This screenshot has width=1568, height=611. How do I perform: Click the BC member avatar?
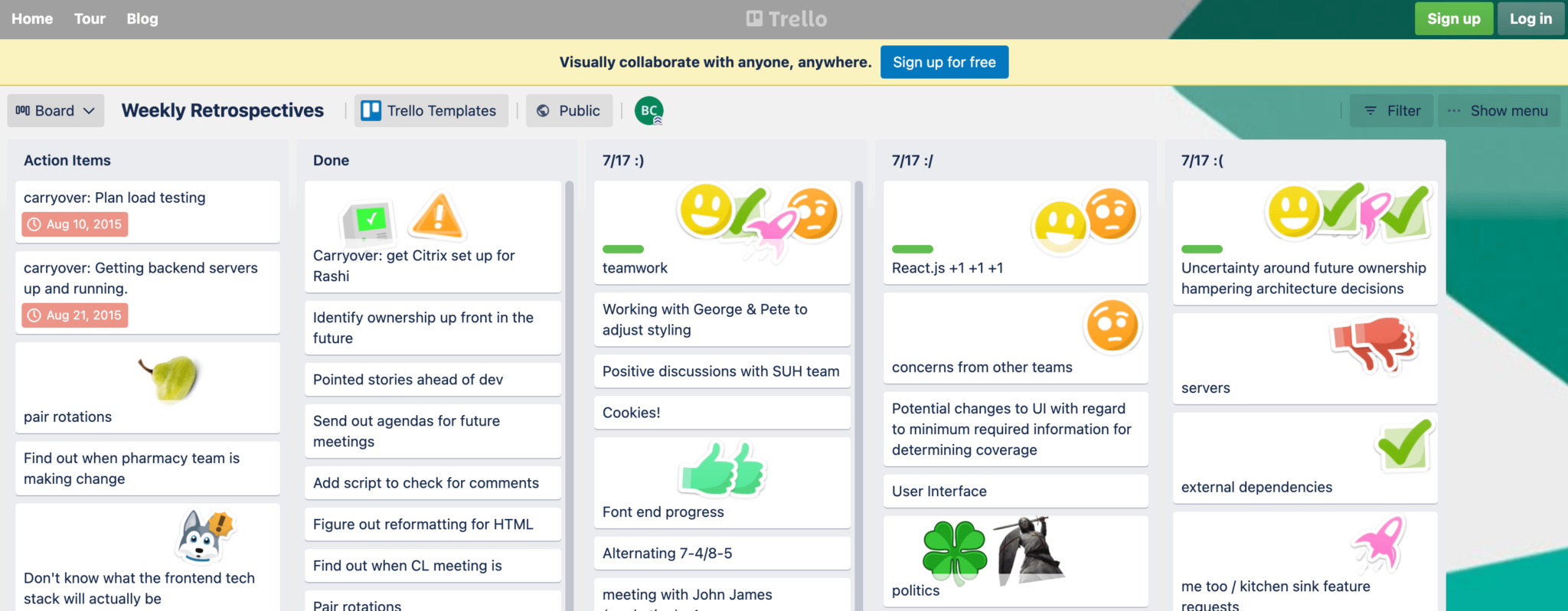tap(648, 111)
